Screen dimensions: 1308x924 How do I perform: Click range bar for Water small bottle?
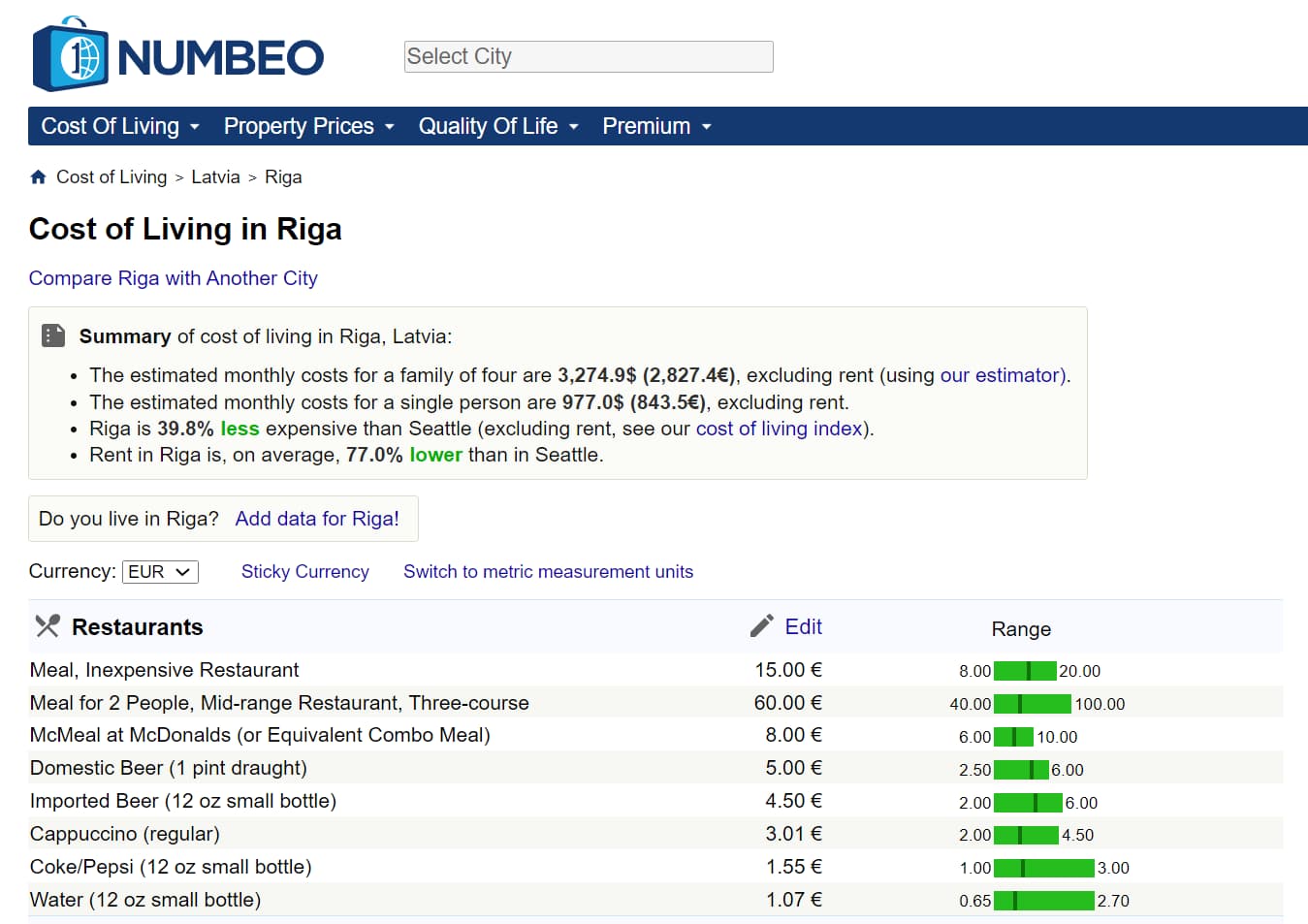click(1044, 901)
